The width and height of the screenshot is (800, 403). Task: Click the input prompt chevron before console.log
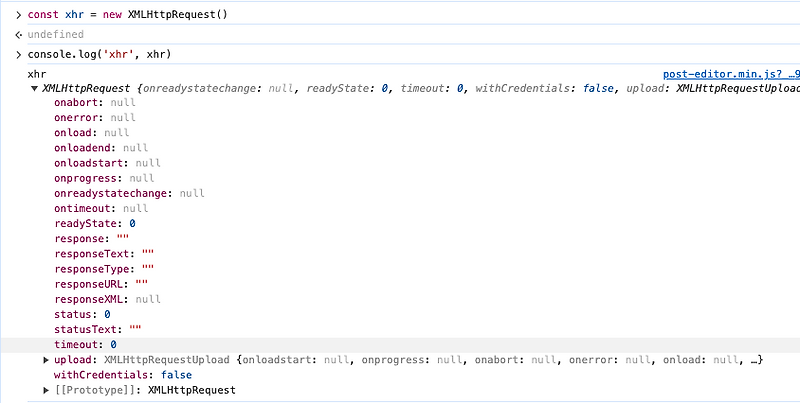(x=18, y=55)
